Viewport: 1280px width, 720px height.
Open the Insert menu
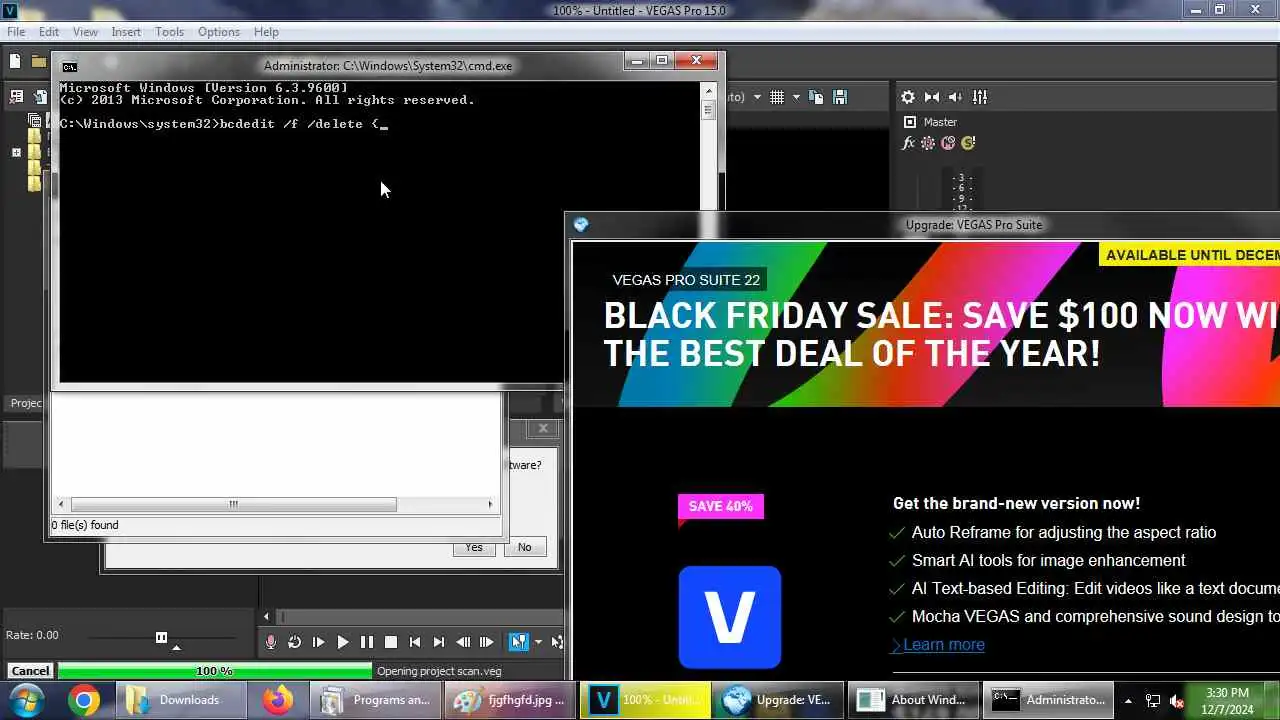click(x=126, y=32)
